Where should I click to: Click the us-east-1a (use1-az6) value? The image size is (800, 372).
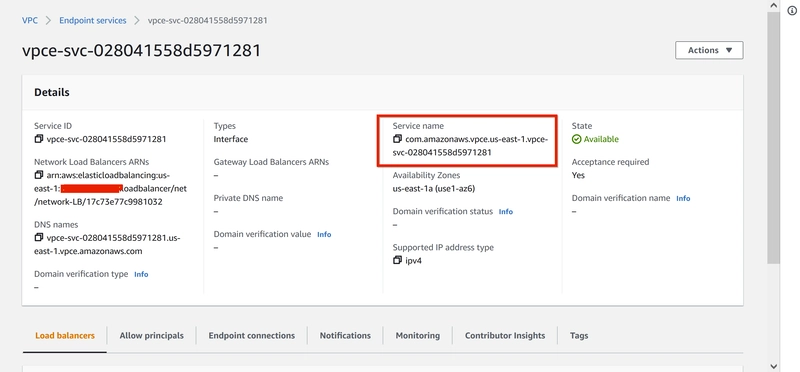tap(434, 188)
